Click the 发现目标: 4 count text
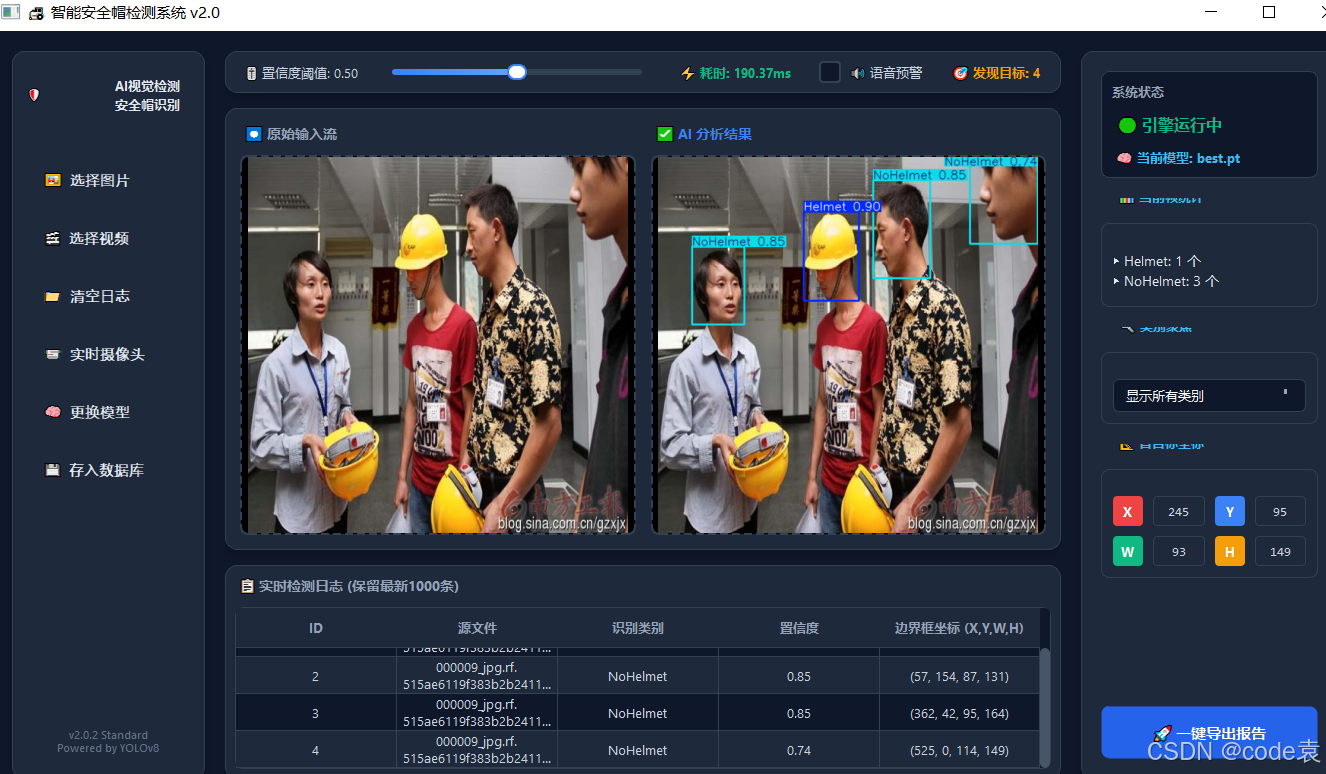This screenshot has height=774, width=1326. (1006, 73)
